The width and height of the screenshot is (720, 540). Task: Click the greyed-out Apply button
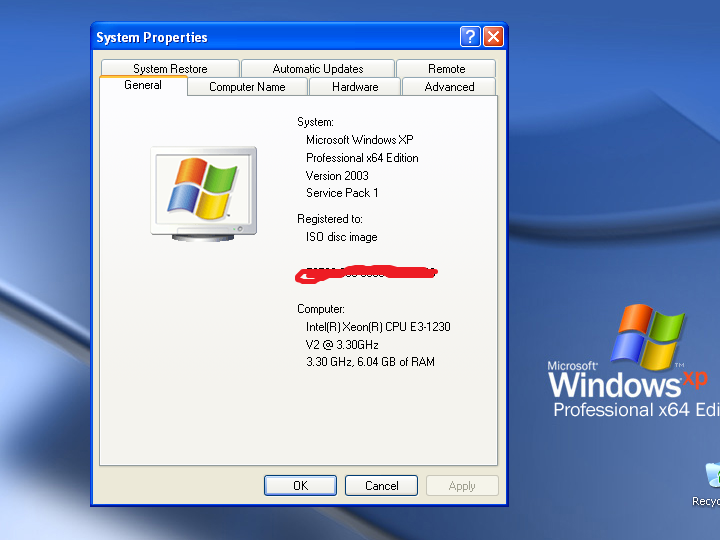click(x=462, y=486)
